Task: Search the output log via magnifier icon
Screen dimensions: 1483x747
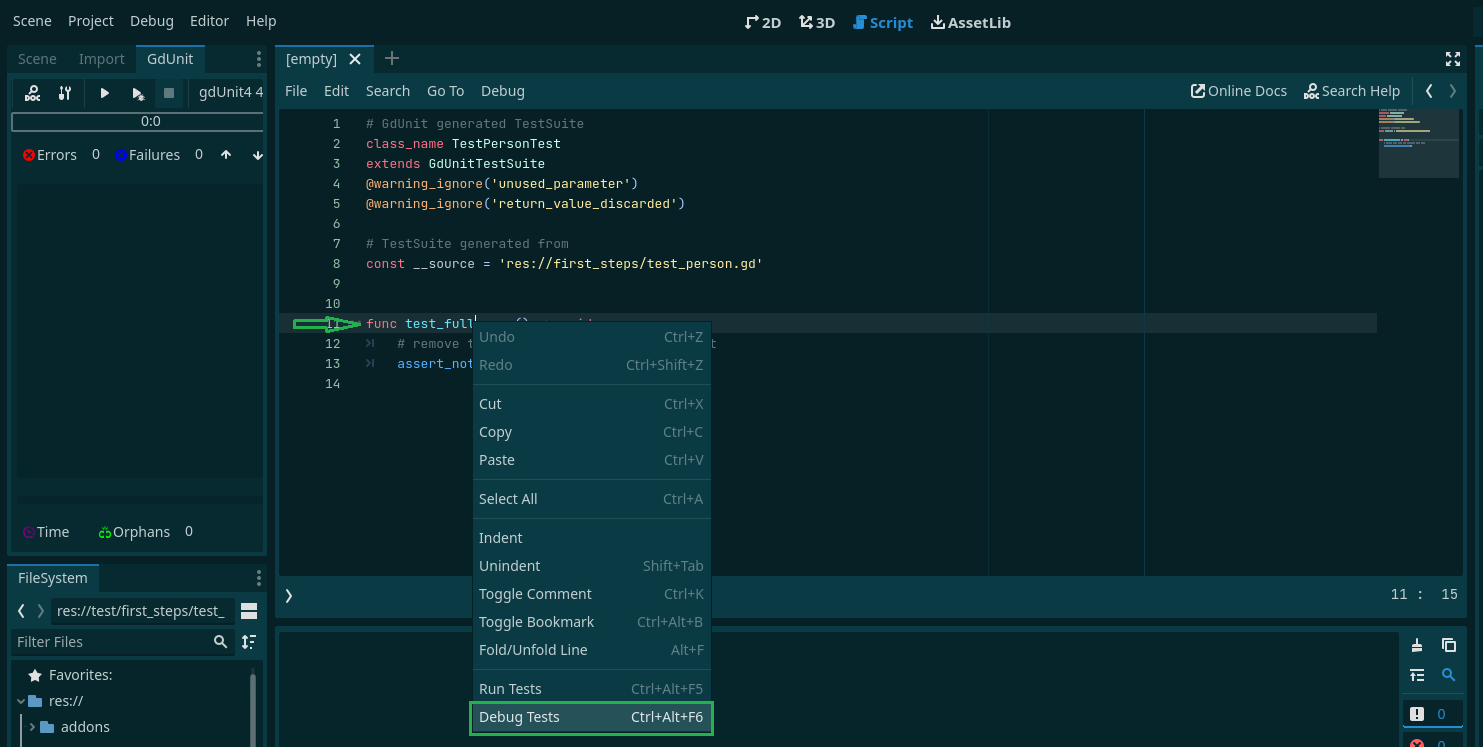Action: [x=1449, y=675]
